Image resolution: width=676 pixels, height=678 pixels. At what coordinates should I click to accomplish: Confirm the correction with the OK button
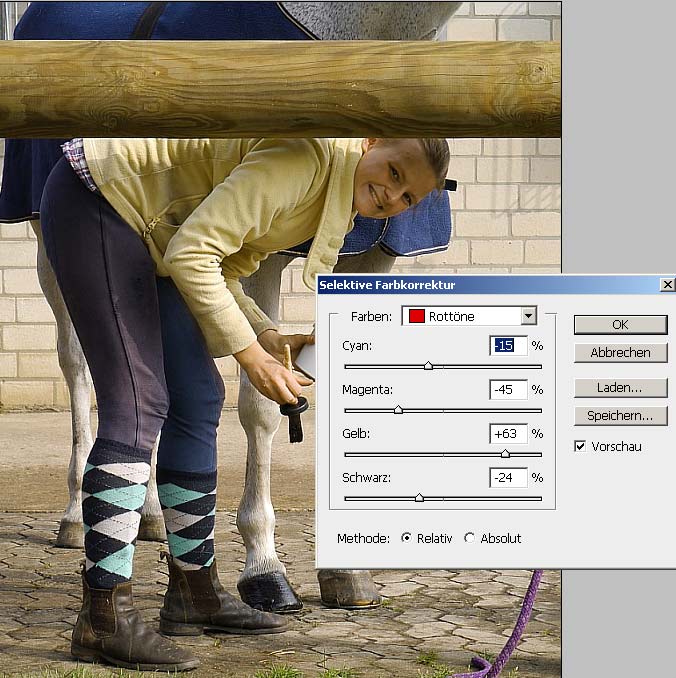tap(621, 325)
